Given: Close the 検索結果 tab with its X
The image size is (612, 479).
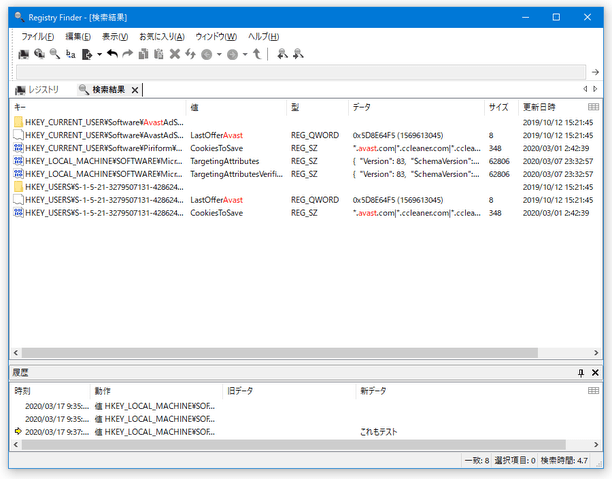Looking at the screenshot, I should point(135,90).
